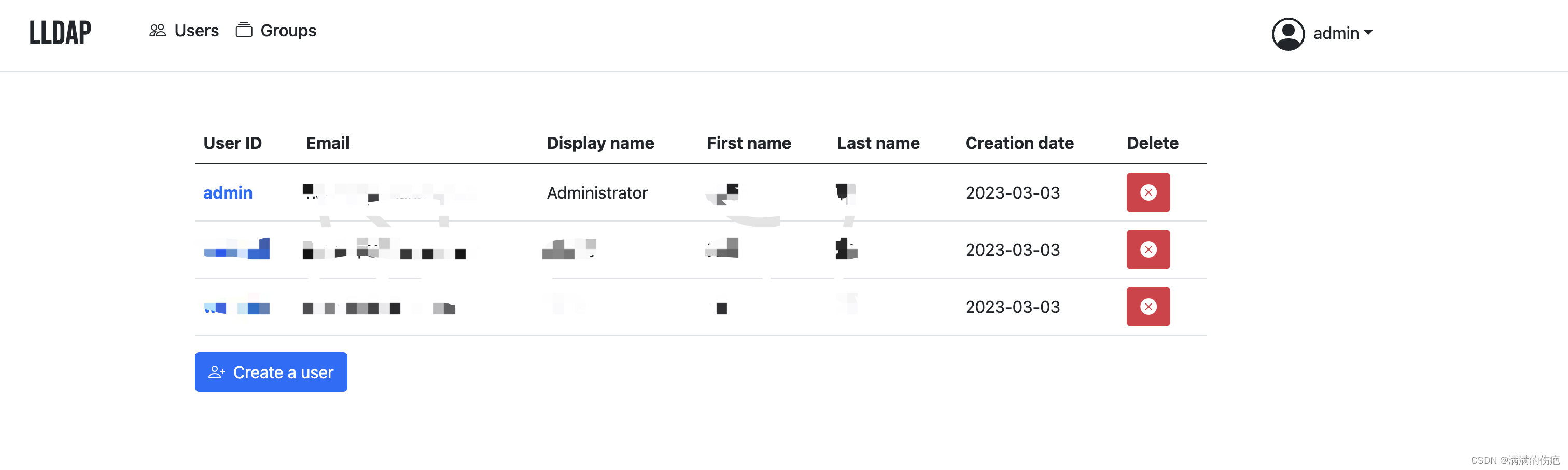This screenshot has width=1568, height=470.
Task: Click the LLDAP logo
Action: 60,32
